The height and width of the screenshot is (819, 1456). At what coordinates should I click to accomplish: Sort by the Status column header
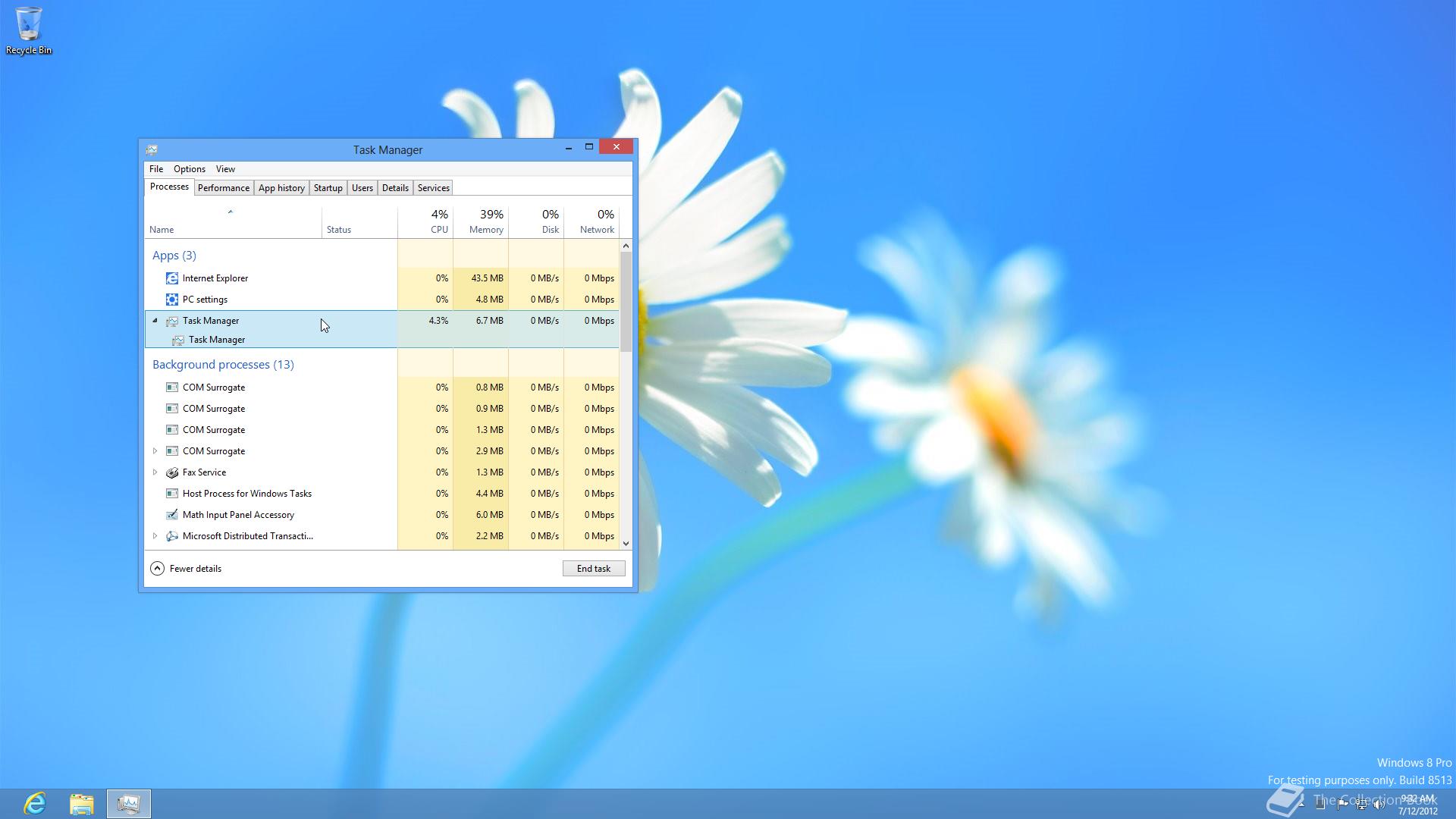[359, 222]
